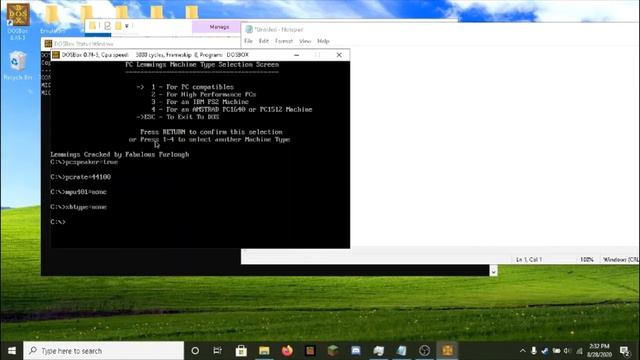Click the 'PC Lemmings Machine Type Selection Screen' heading

coord(202,64)
